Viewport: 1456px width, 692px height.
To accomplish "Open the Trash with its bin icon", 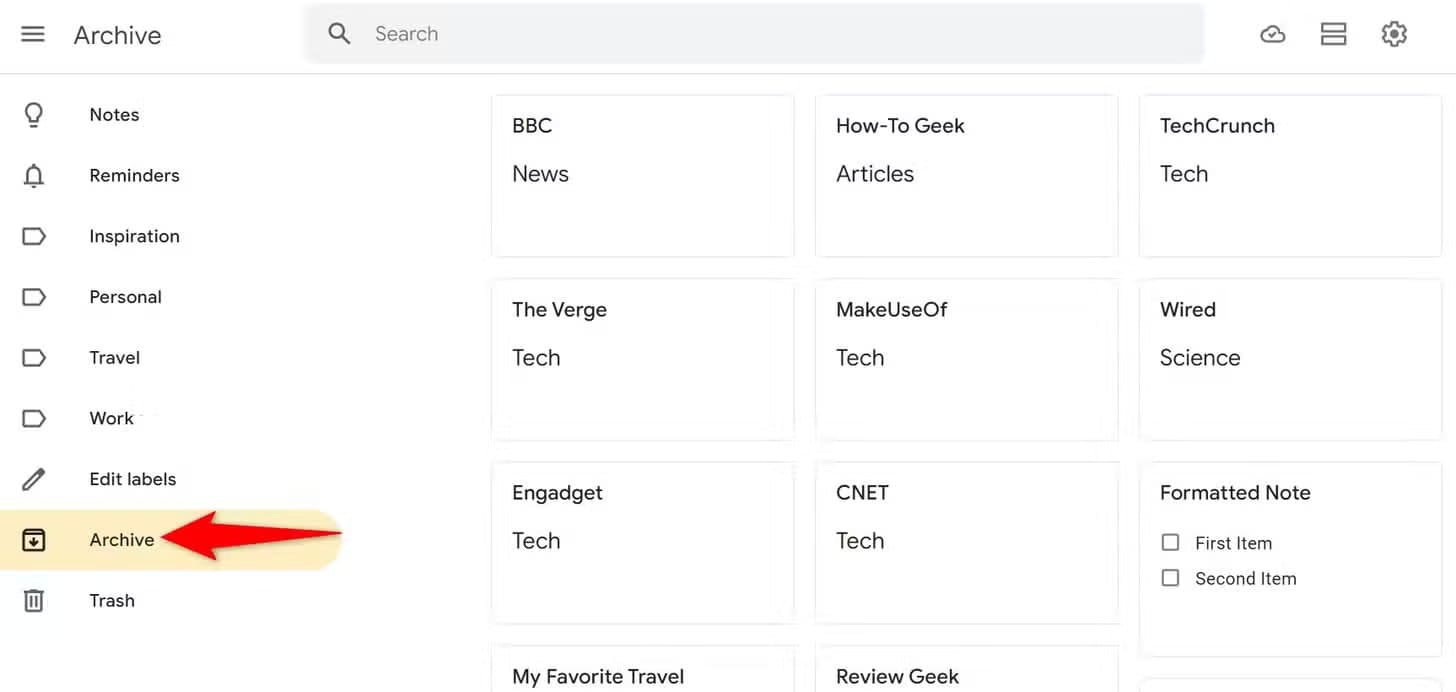I will coord(33,600).
